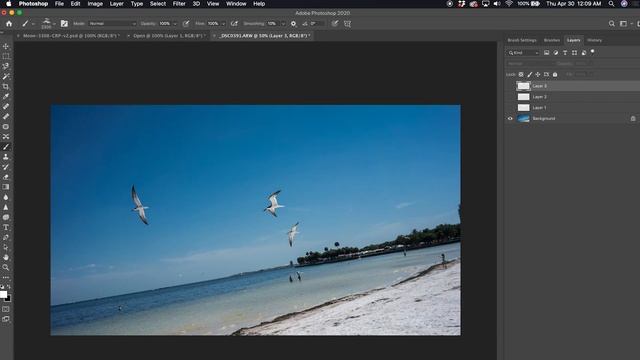This screenshot has width=640, height=360.
Task: Select the Crop tool
Action: (x=6, y=87)
